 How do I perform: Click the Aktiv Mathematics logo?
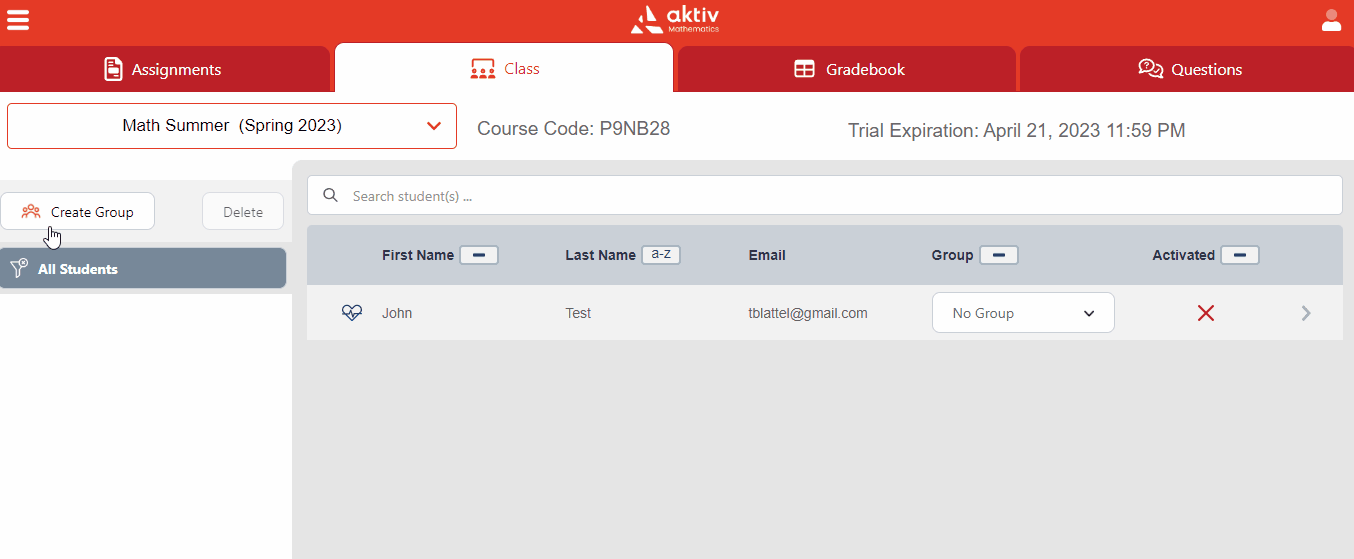point(675,19)
